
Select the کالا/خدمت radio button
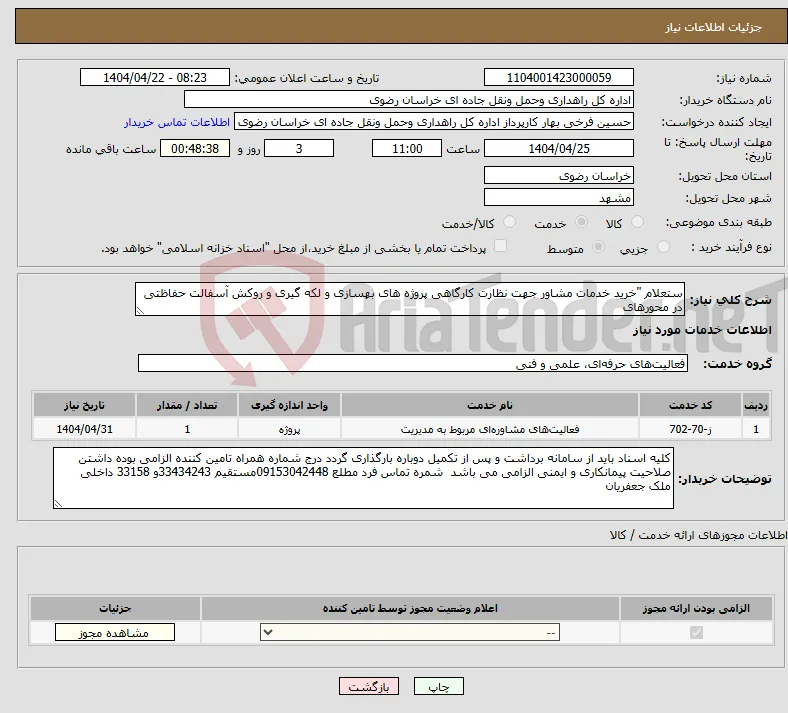510,222
